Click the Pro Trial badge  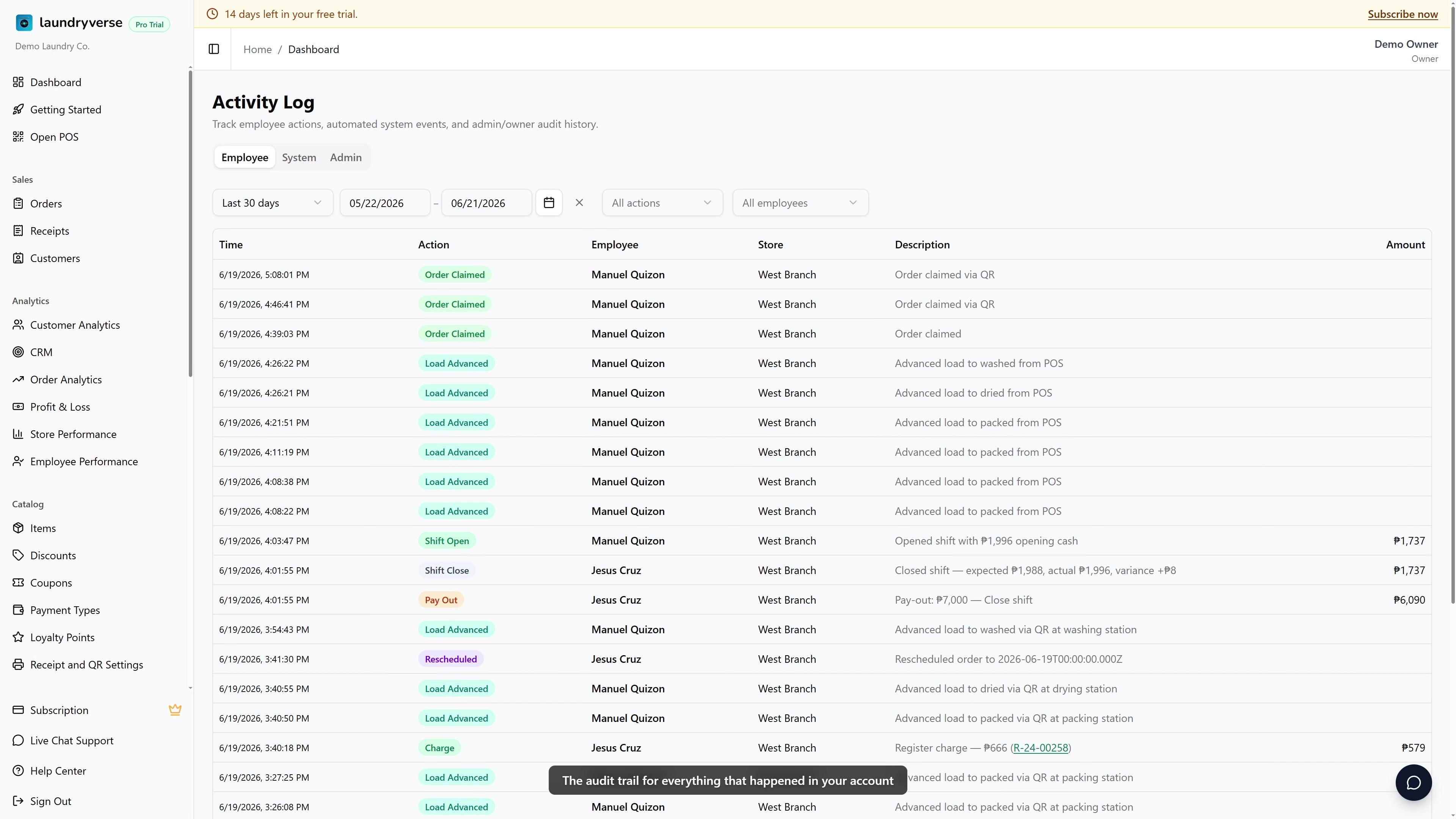click(x=149, y=24)
